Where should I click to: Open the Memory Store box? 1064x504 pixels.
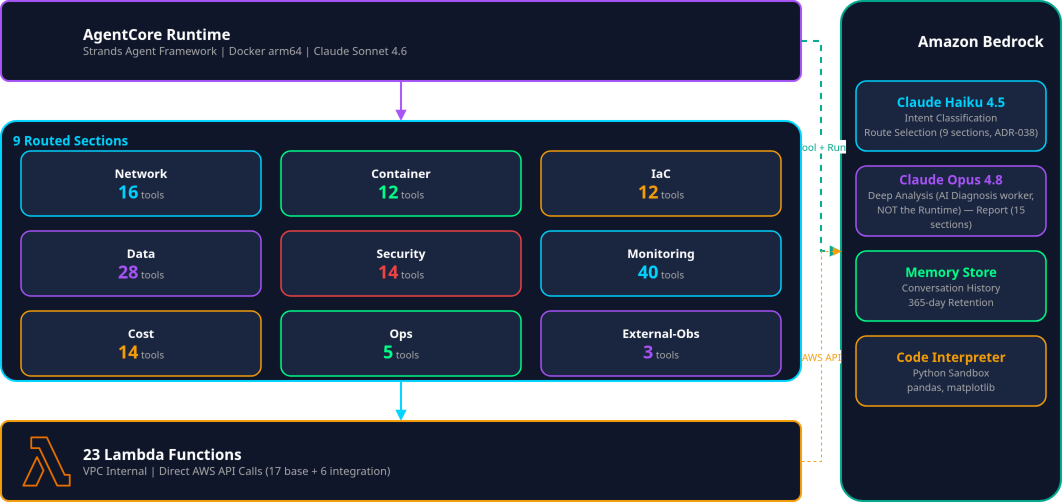point(951,286)
